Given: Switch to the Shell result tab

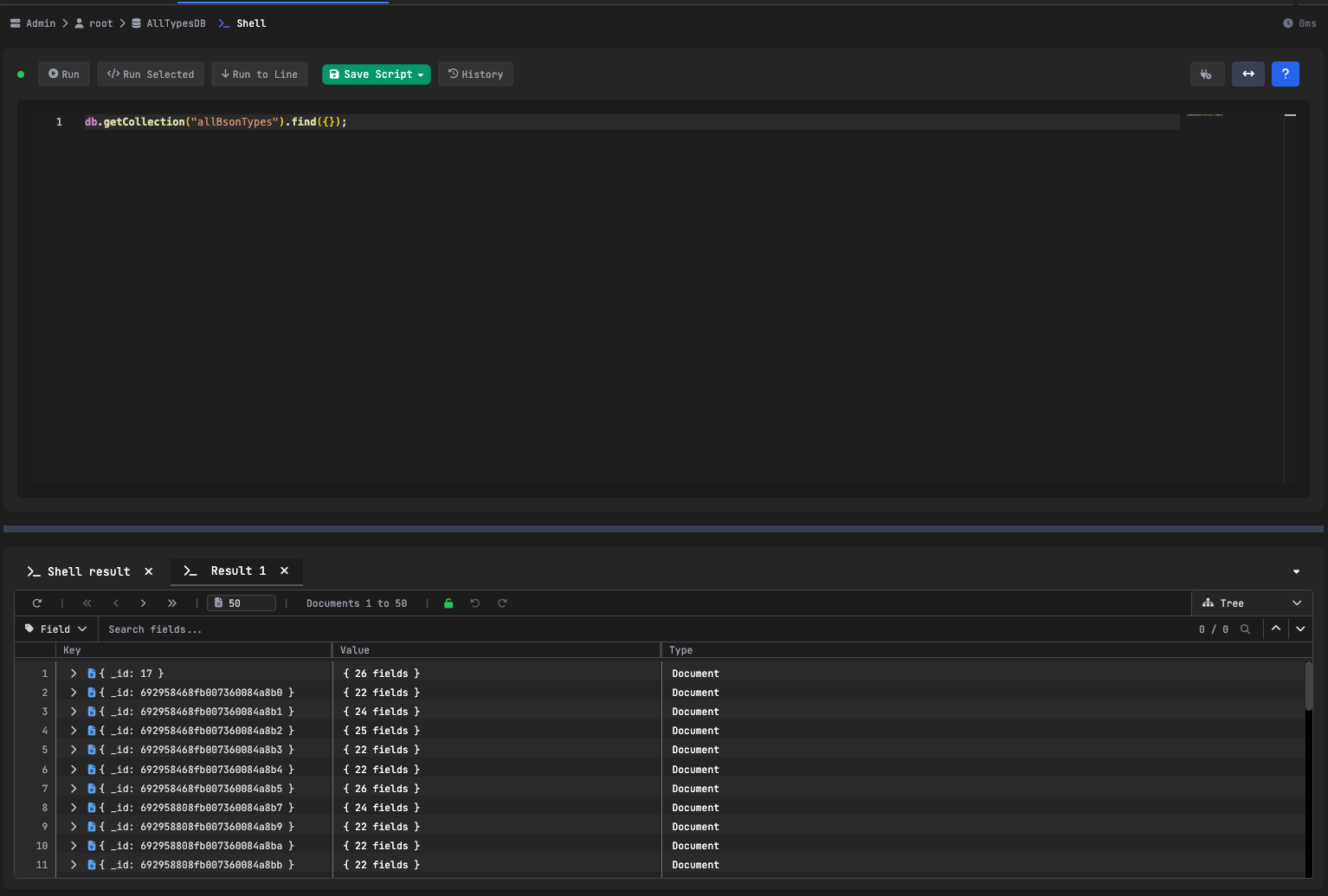Looking at the screenshot, I should point(89,570).
